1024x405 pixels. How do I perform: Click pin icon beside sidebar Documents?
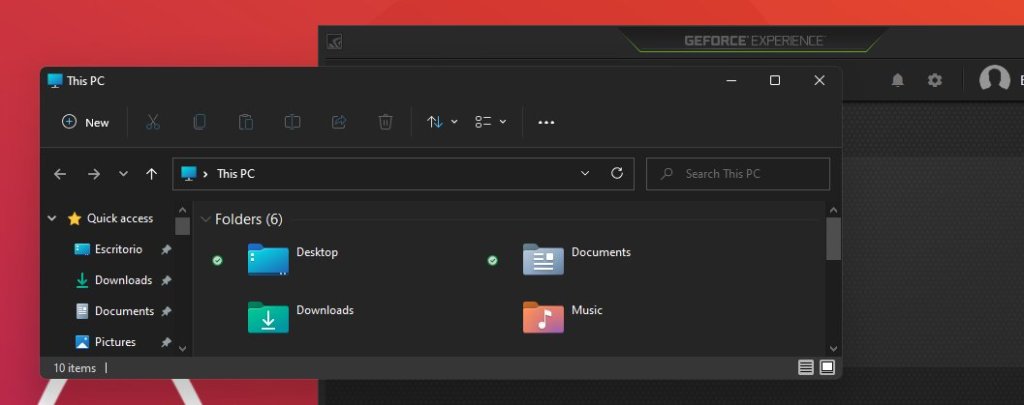(166, 311)
